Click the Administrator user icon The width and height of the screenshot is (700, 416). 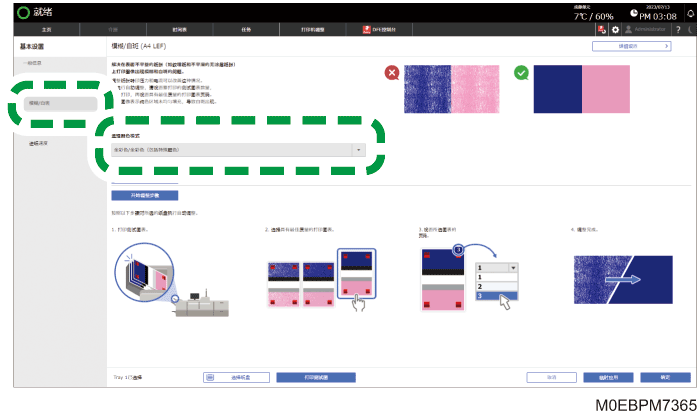pyautogui.click(x=629, y=29)
